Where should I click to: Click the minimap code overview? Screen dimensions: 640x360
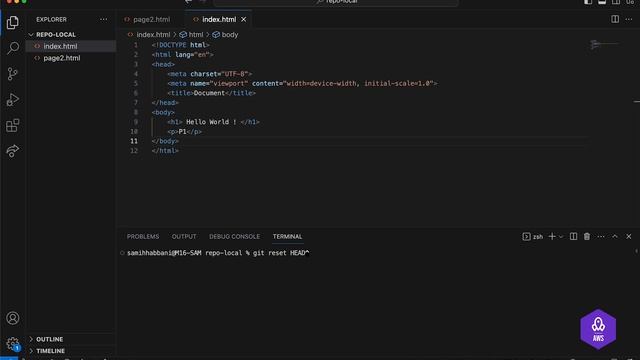pyautogui.click(x=604, y=44)
